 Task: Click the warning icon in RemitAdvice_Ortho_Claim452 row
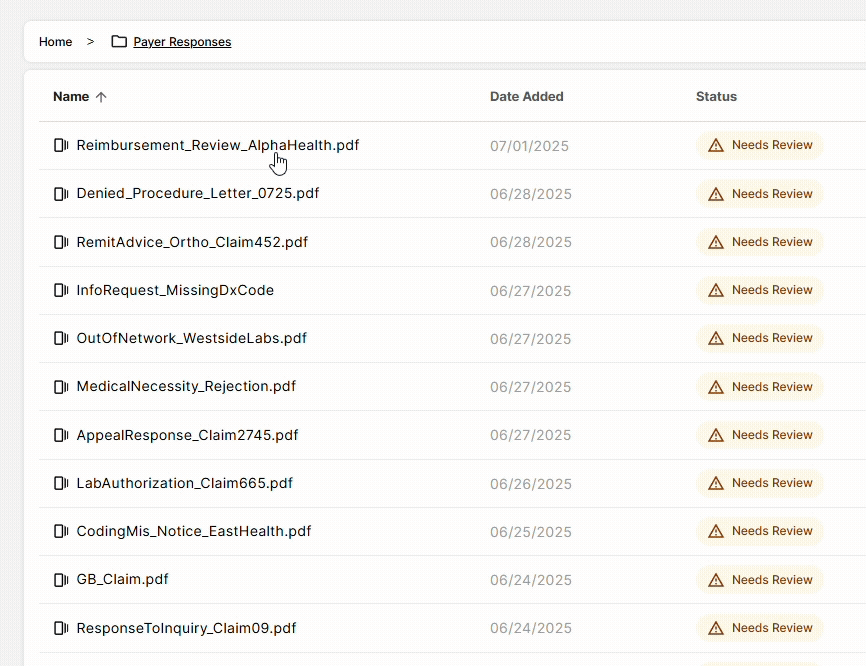715,242
